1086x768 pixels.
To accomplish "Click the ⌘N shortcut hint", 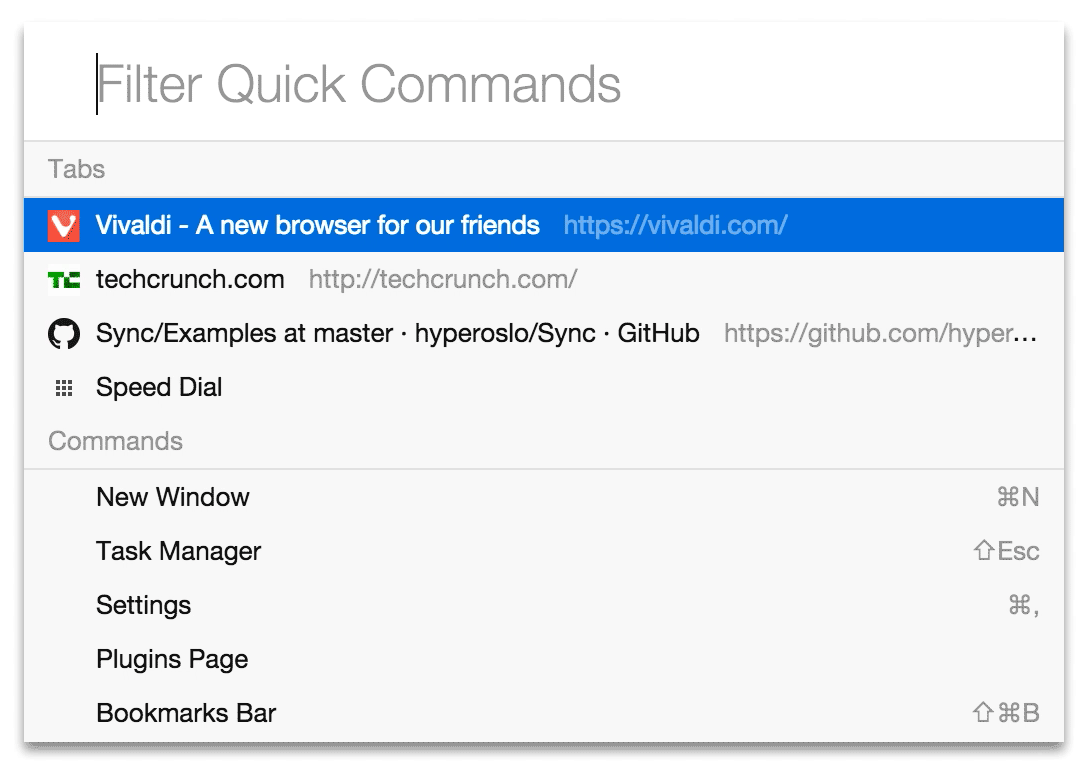I will click(x=1018, y=497).
